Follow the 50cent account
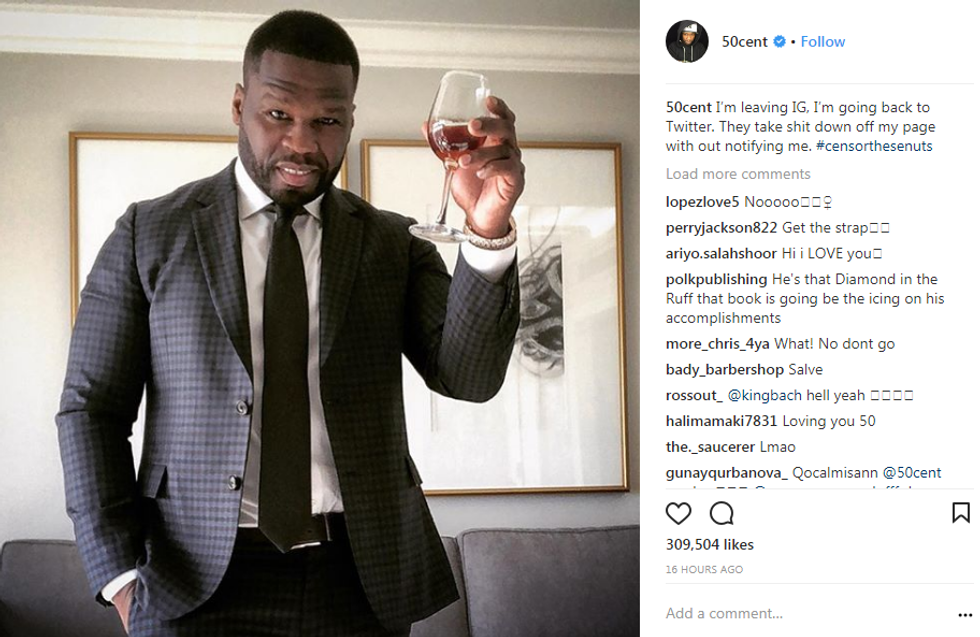 [x=822, y=42]
